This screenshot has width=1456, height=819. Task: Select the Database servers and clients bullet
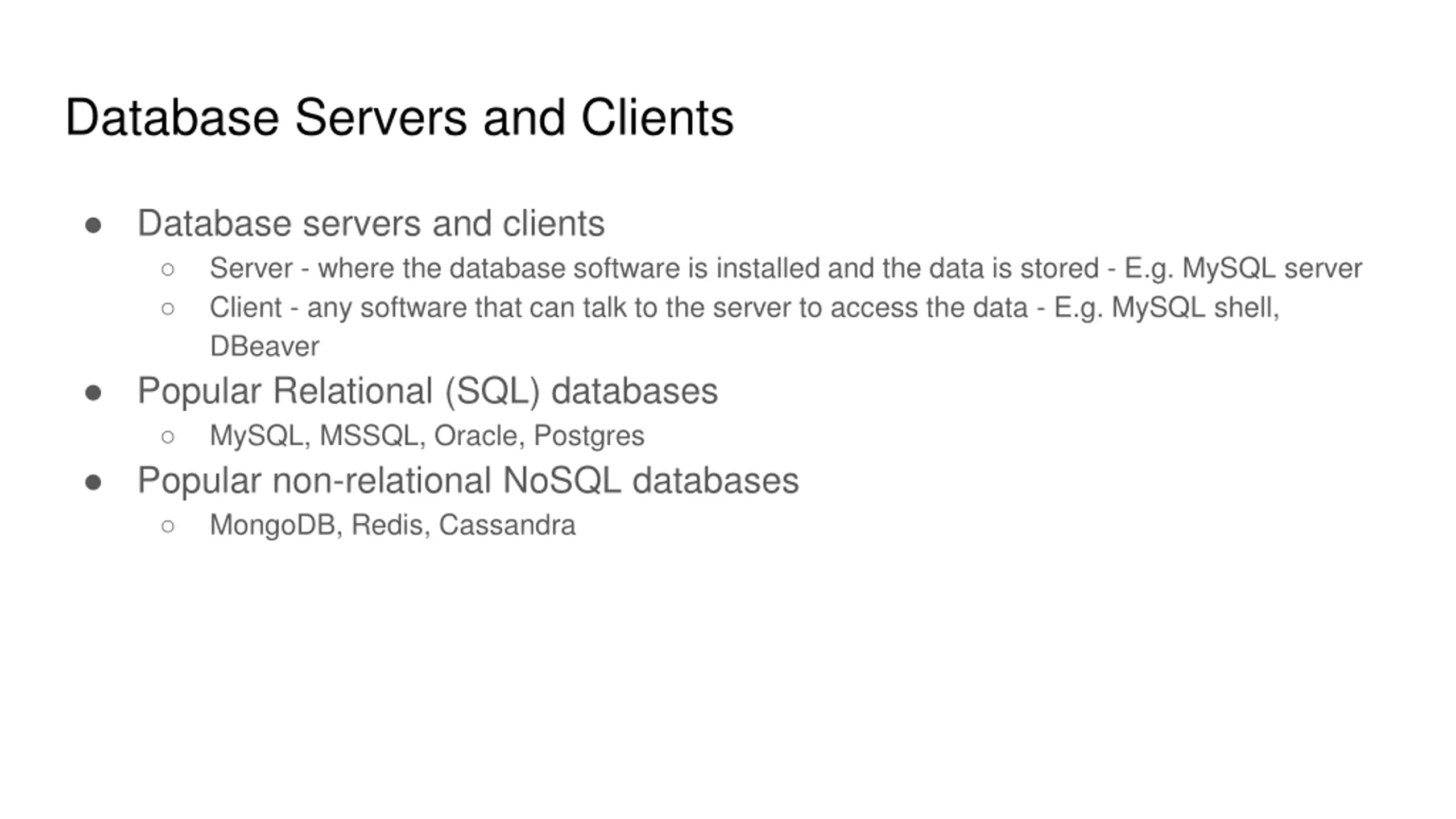pos(371,223)
